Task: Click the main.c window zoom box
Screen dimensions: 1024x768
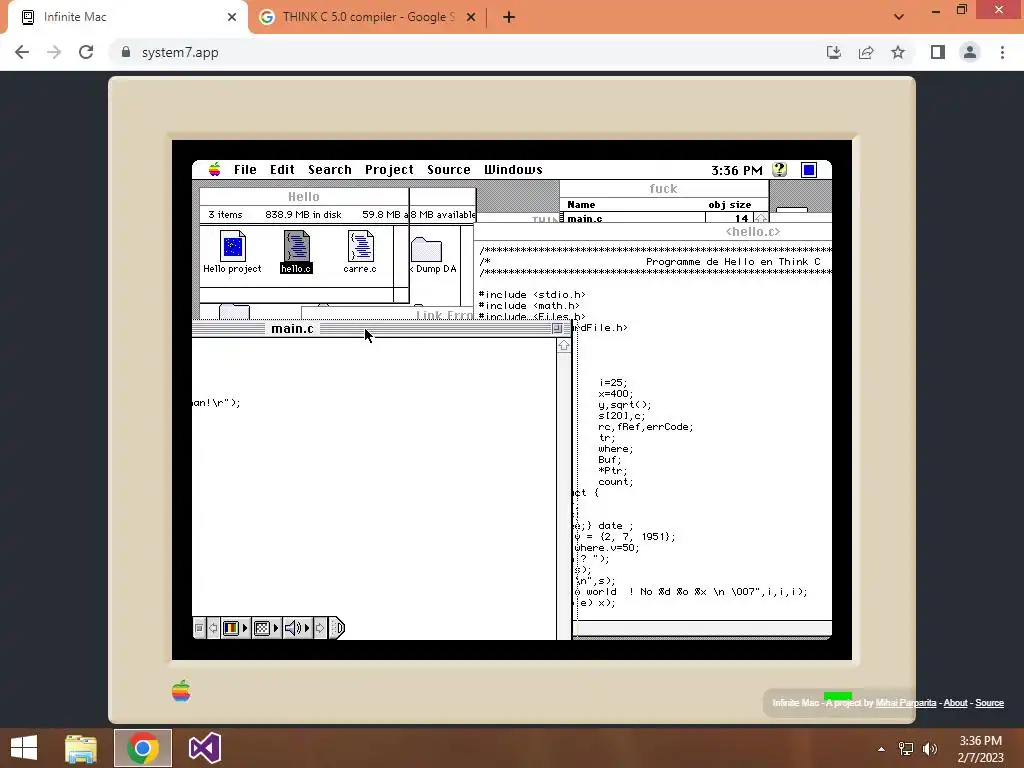Action: click(x=557, y=328)
